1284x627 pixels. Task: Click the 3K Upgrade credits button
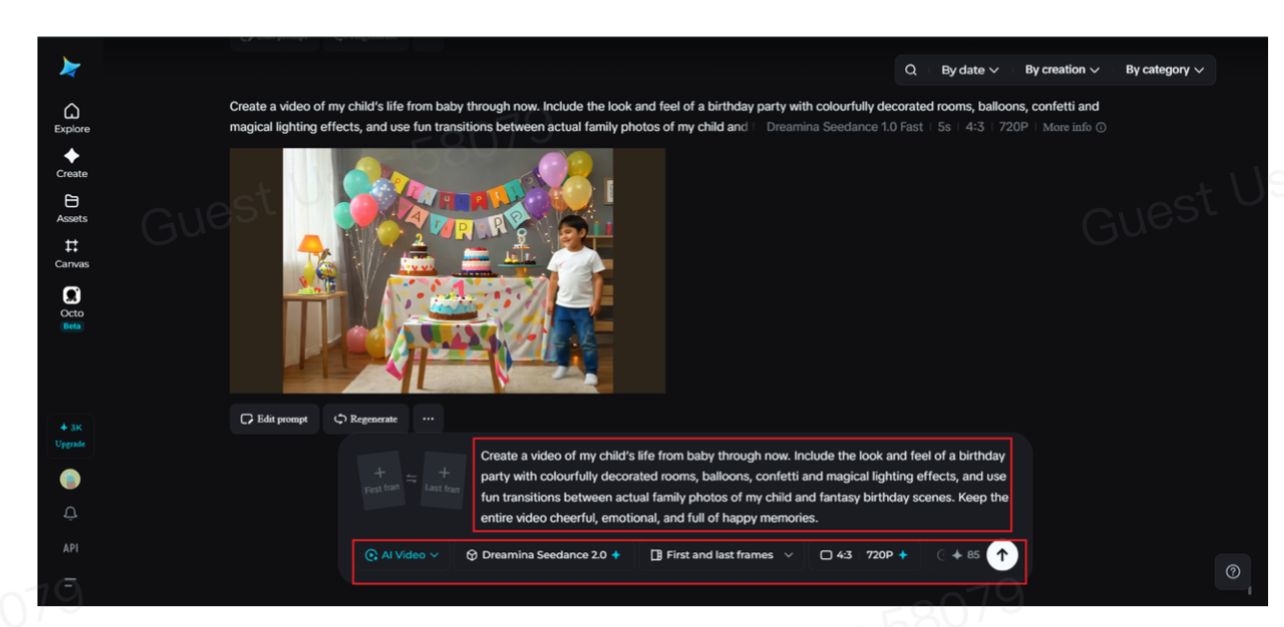pyautogui.click(x=71, y=435)
